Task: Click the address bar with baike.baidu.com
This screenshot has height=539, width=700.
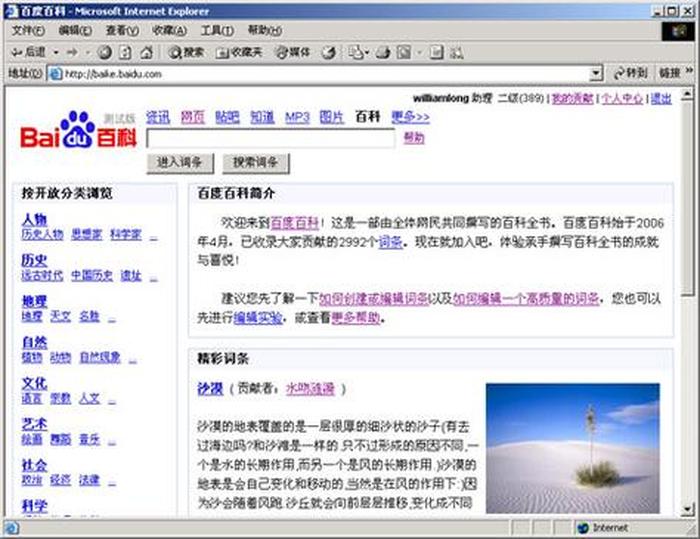Action: [x=325, y=74]
